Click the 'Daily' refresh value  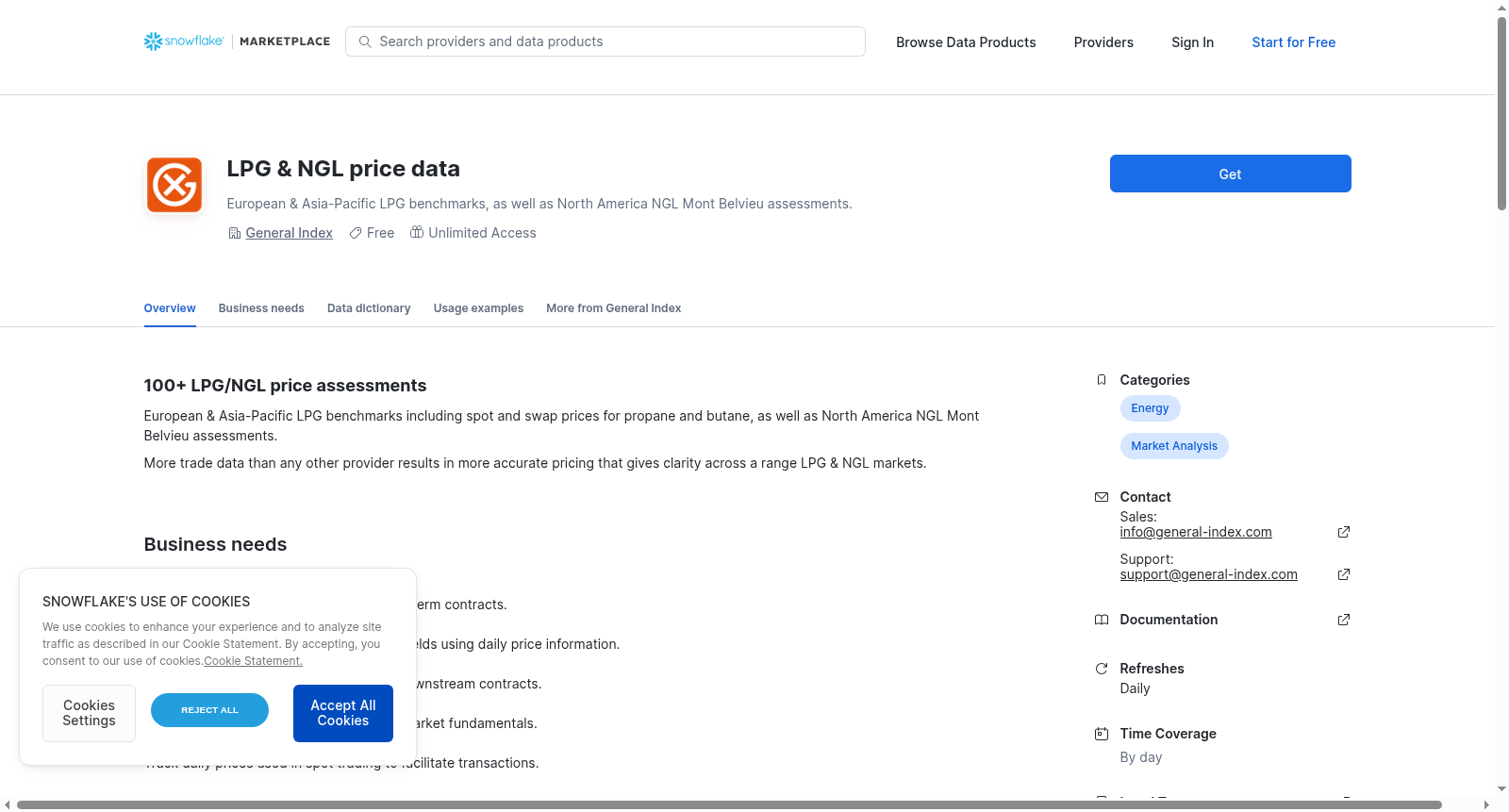1135,688
